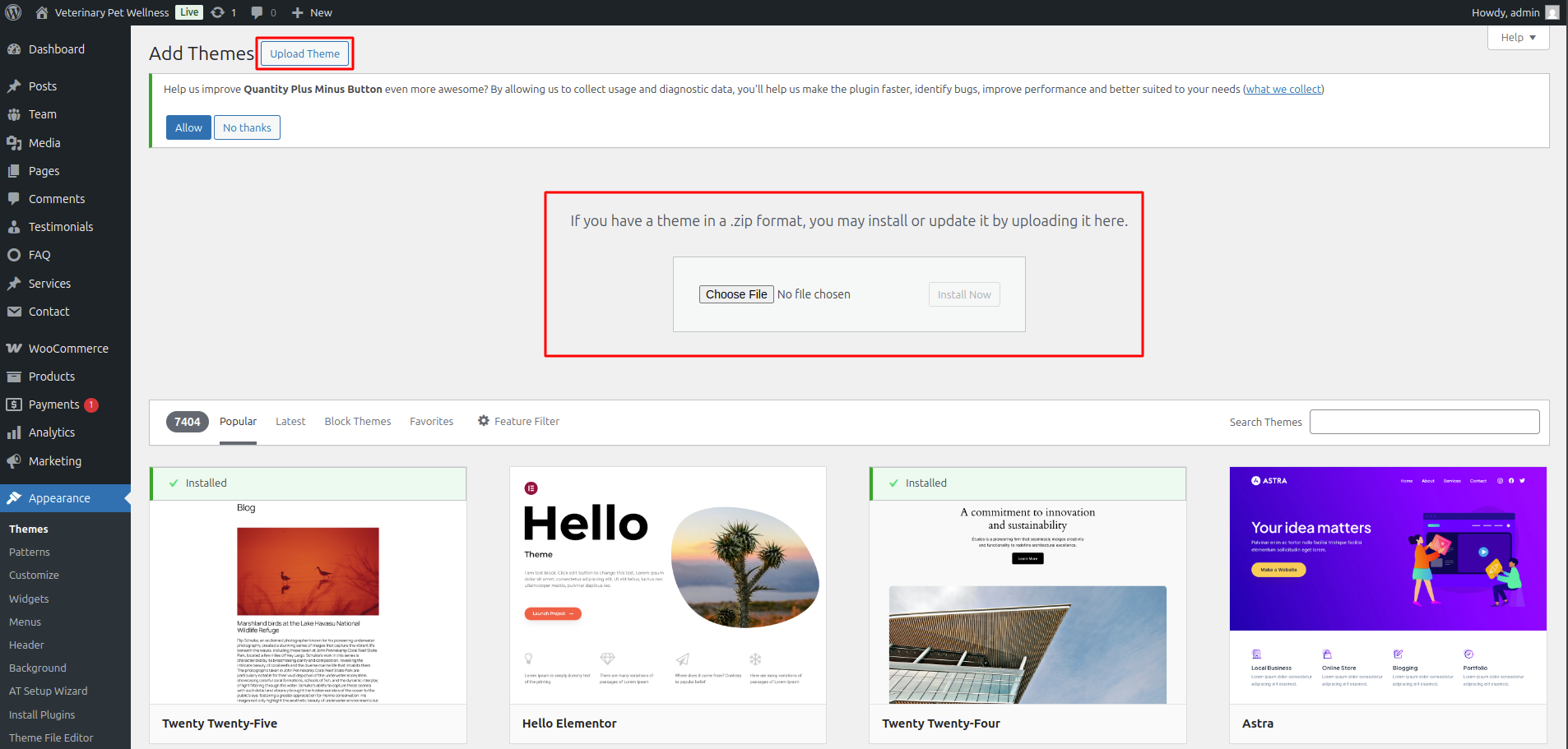
Task: Click the Contact envelope icon
Action: pos(14,312)
